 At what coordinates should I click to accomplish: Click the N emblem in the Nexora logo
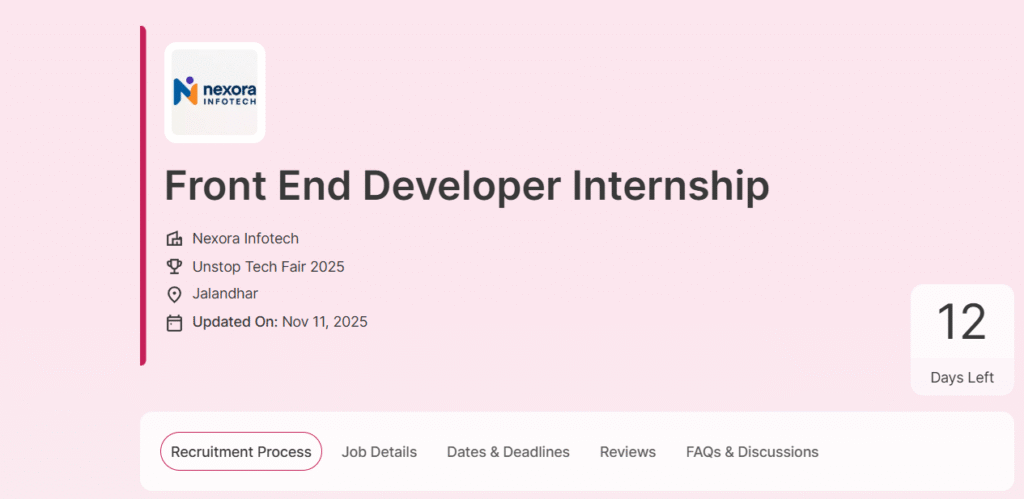pyautogui.click(x=186, y=92)
